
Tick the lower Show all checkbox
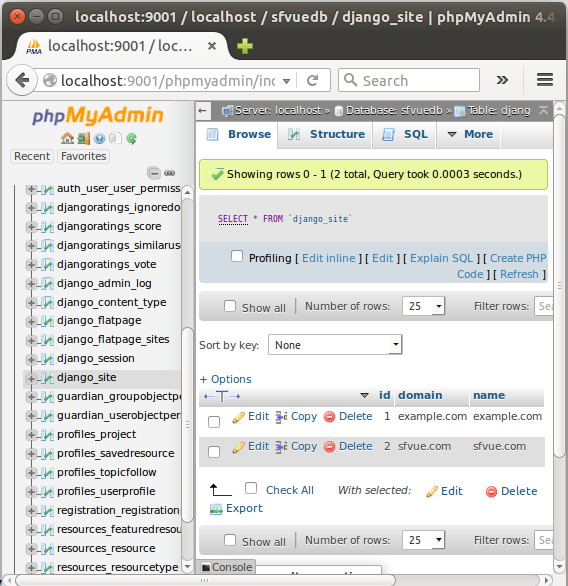[230, 540]
